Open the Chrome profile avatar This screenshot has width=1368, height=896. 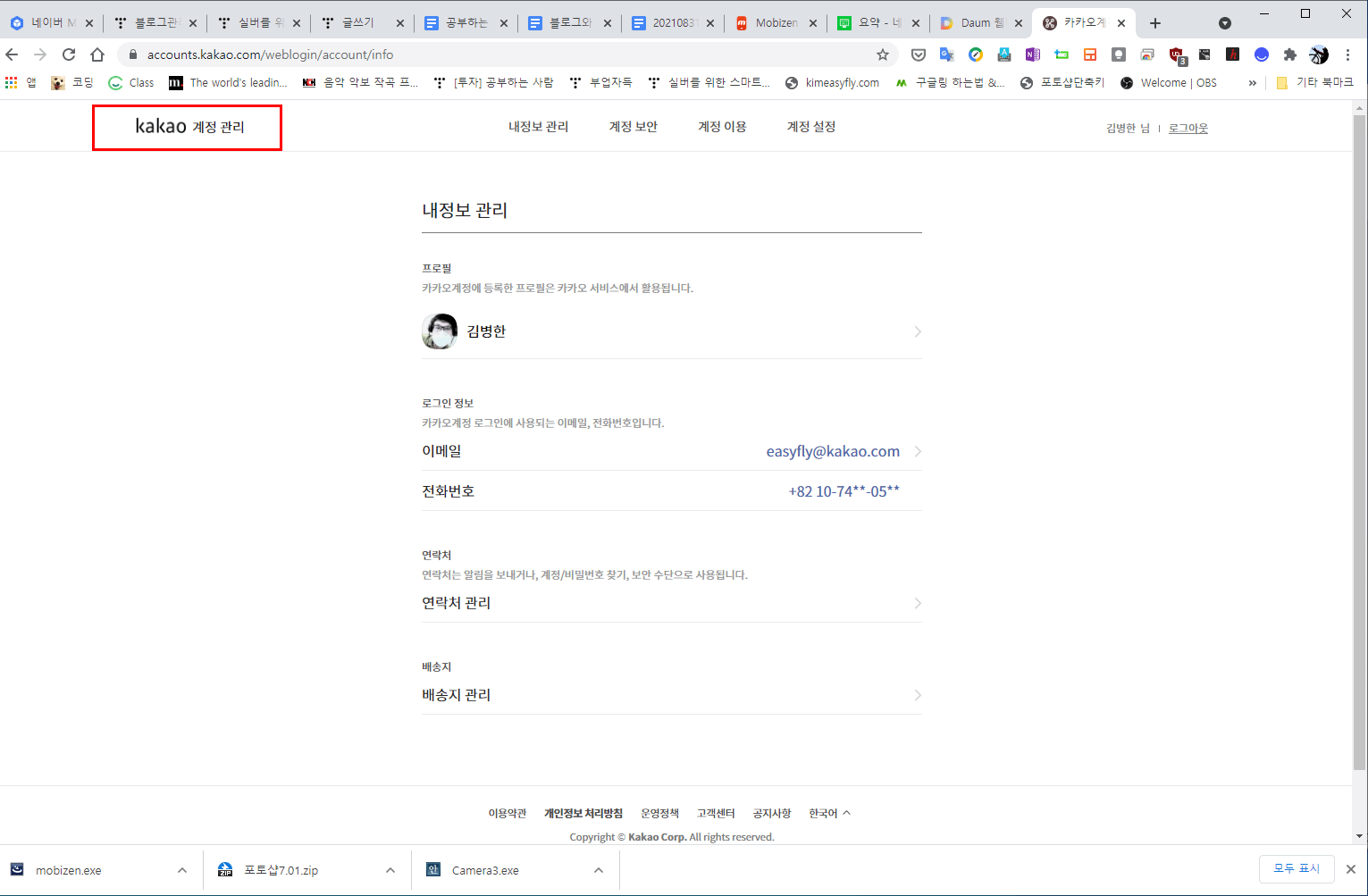pos(1319,54)
